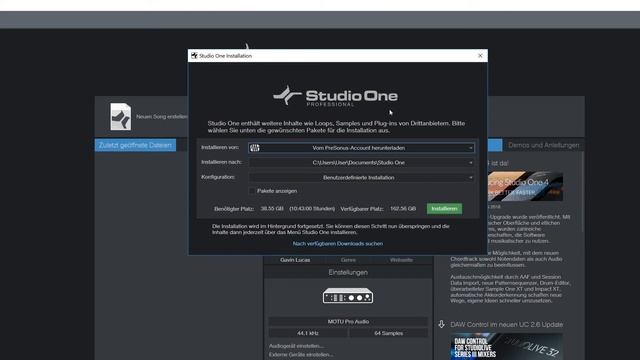
Task: Click the MOTU audio interface icon
Action: pos(348,296)
